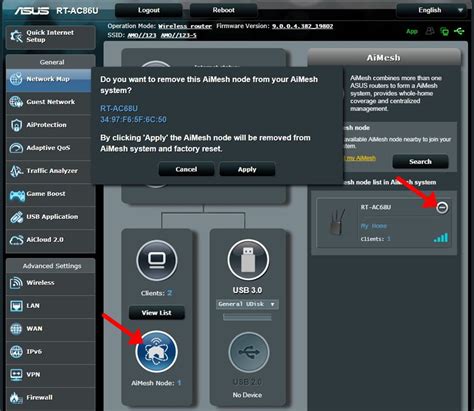Click the Reboot button

coord(223,10)
